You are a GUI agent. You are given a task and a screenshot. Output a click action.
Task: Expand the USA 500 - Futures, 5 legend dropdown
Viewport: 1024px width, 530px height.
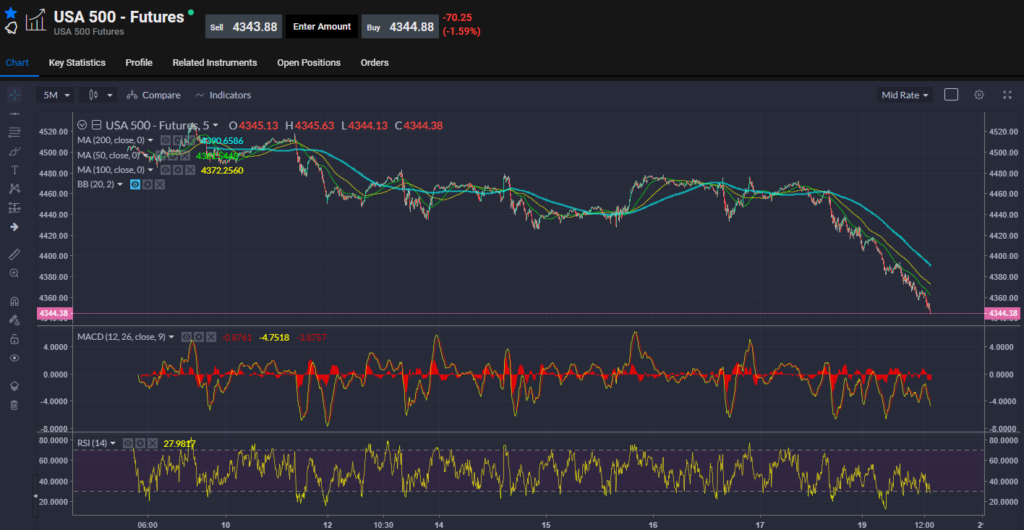[x=216, y=125]
